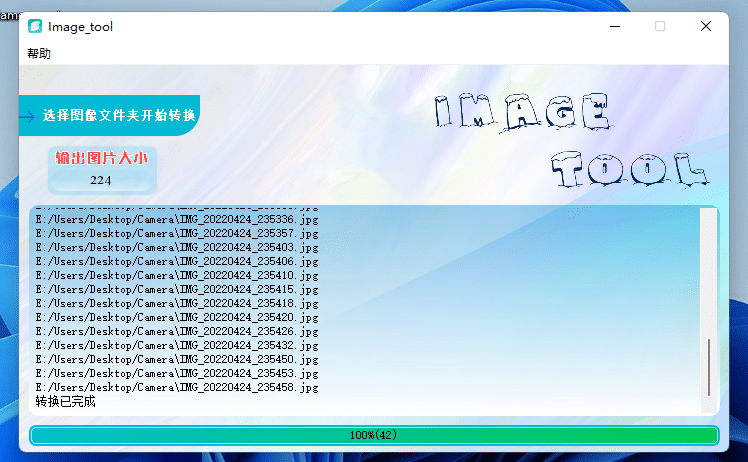
Task: Click the log panel's vertical scrollbar thumb
Action: 708,367
